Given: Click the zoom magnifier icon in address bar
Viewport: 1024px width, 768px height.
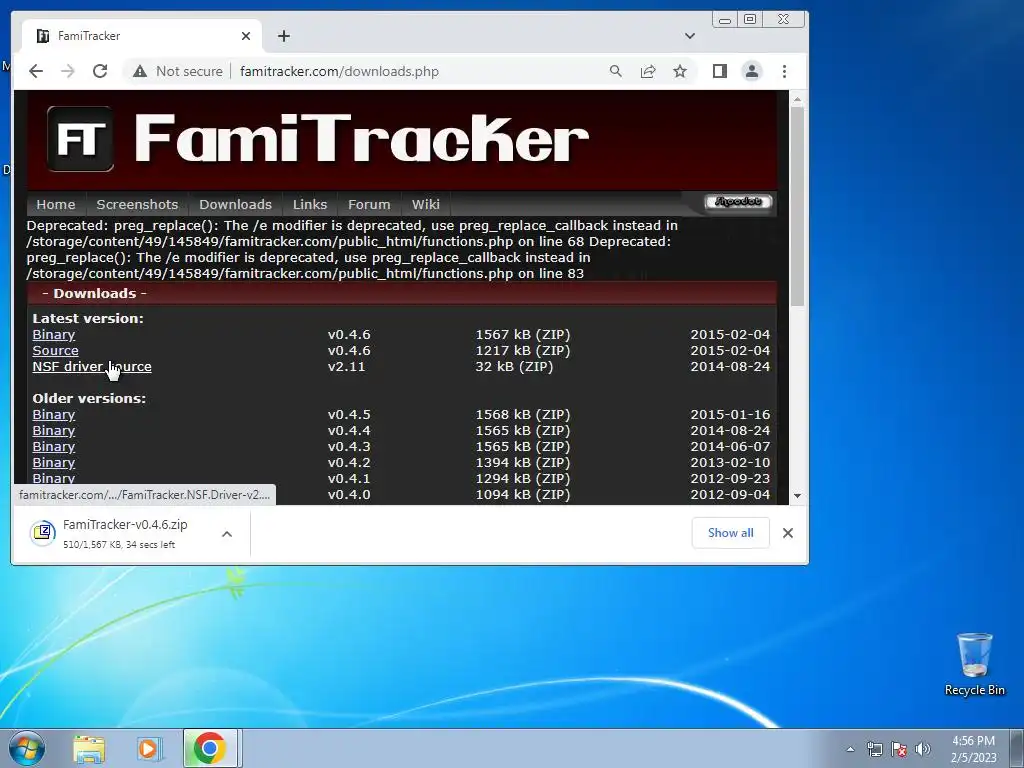Looking at the screenshot, I should [x=615, y=71].
